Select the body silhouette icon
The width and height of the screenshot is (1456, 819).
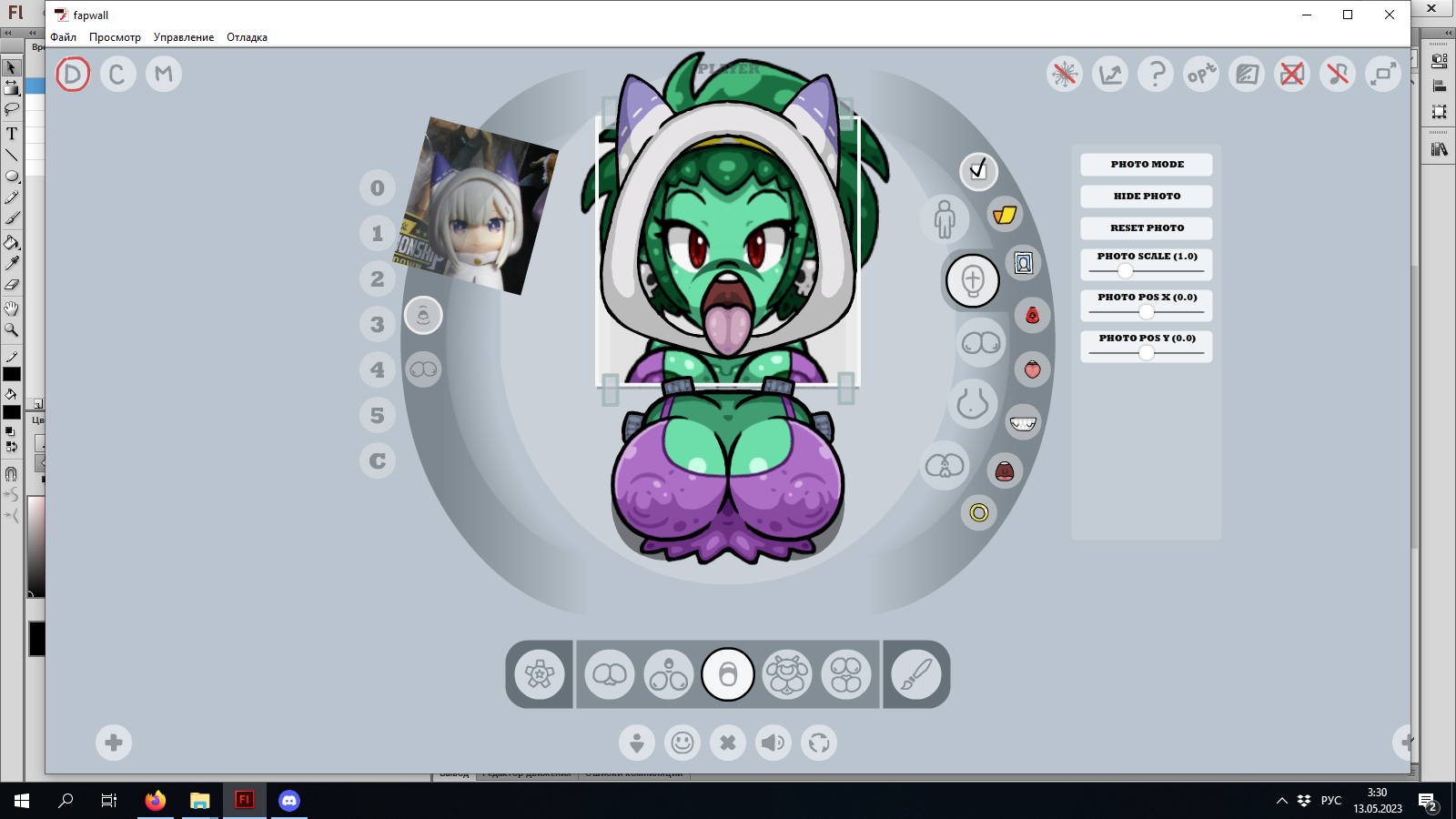[x=945, y=218]
